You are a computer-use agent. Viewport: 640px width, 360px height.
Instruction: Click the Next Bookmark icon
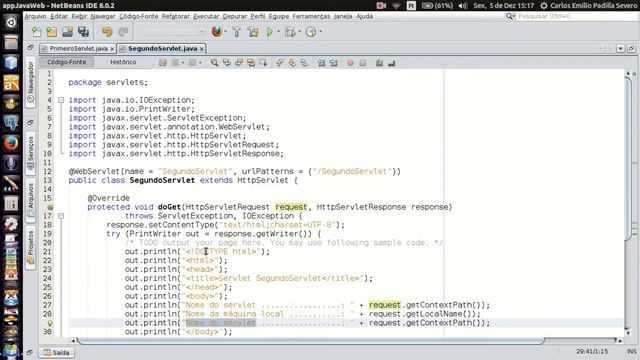click(x=292, y=63)
